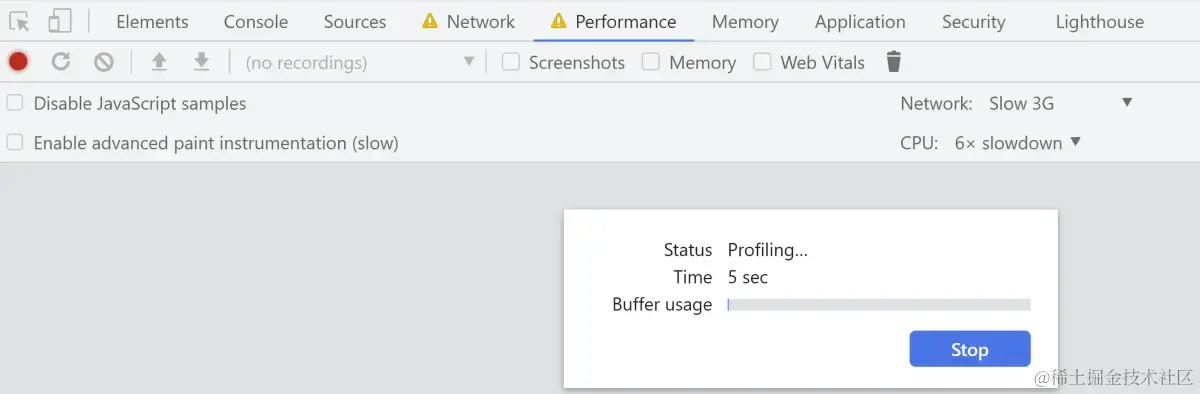Click the red record button
The image size is (1200, 394).
pyautogui.click(x=18, y=62)
